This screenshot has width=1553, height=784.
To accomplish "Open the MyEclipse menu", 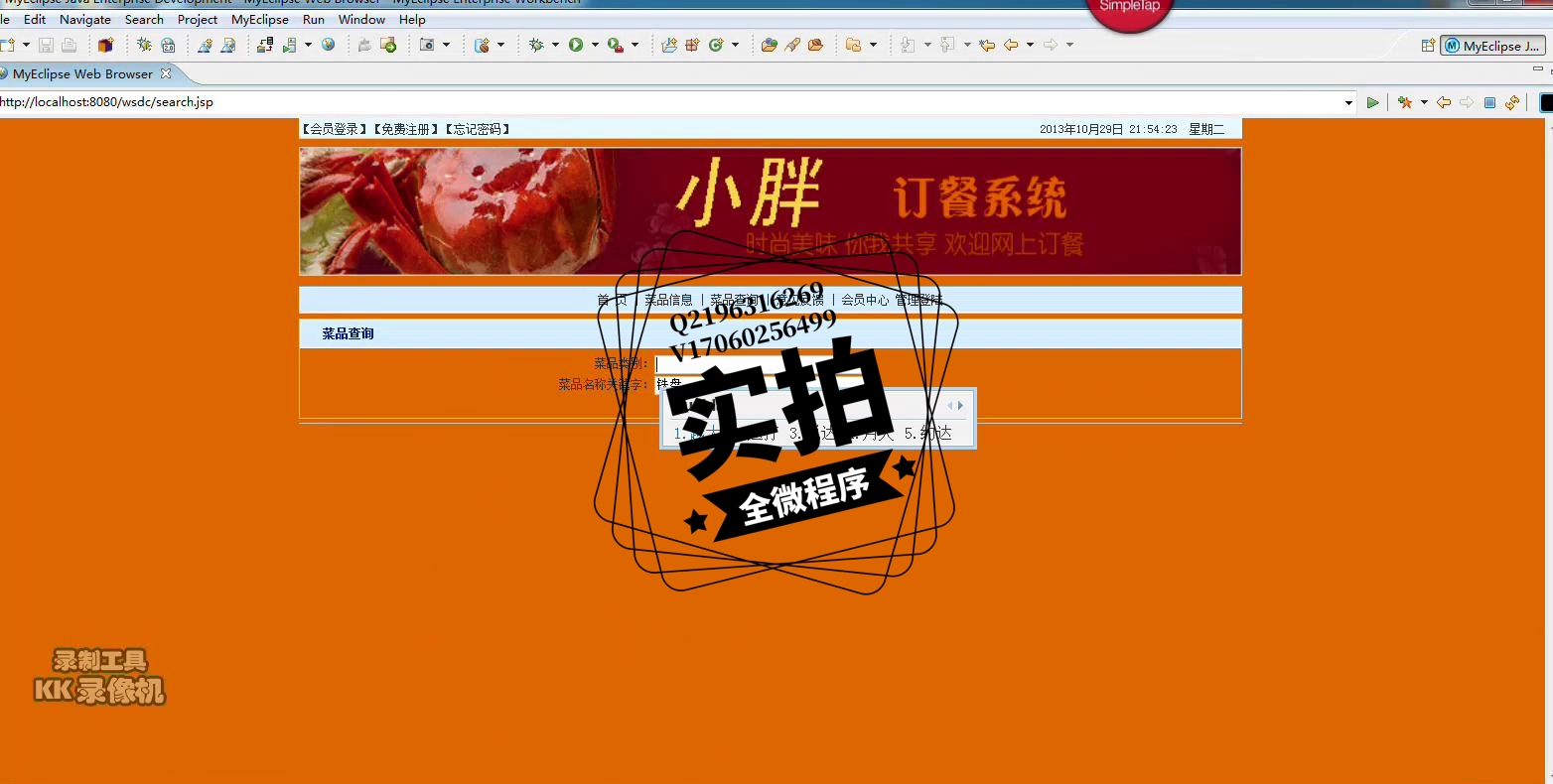I will tap(260, 19).
